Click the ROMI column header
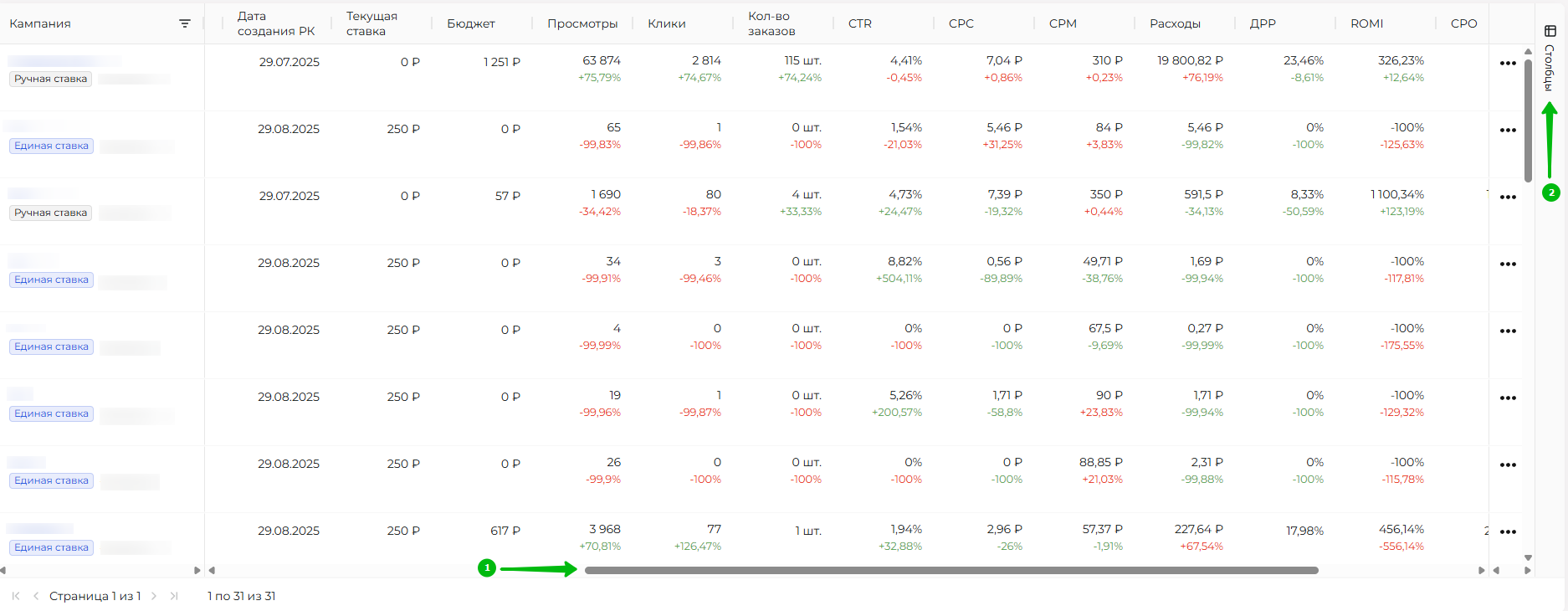Screen dimensions: 1568x611 (1366, 23)
